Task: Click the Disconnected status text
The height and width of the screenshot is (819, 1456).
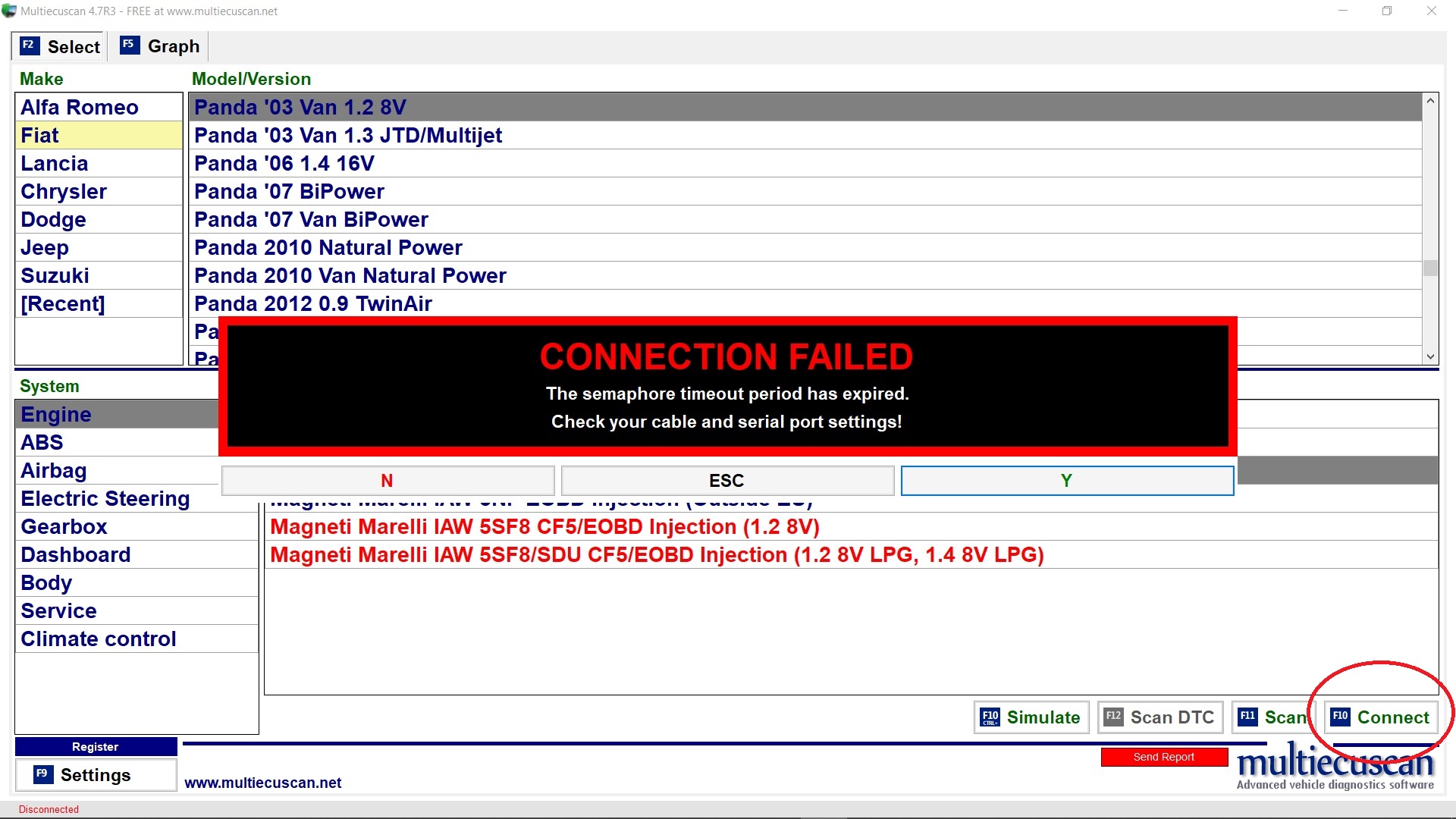Action: coord(49,809)
